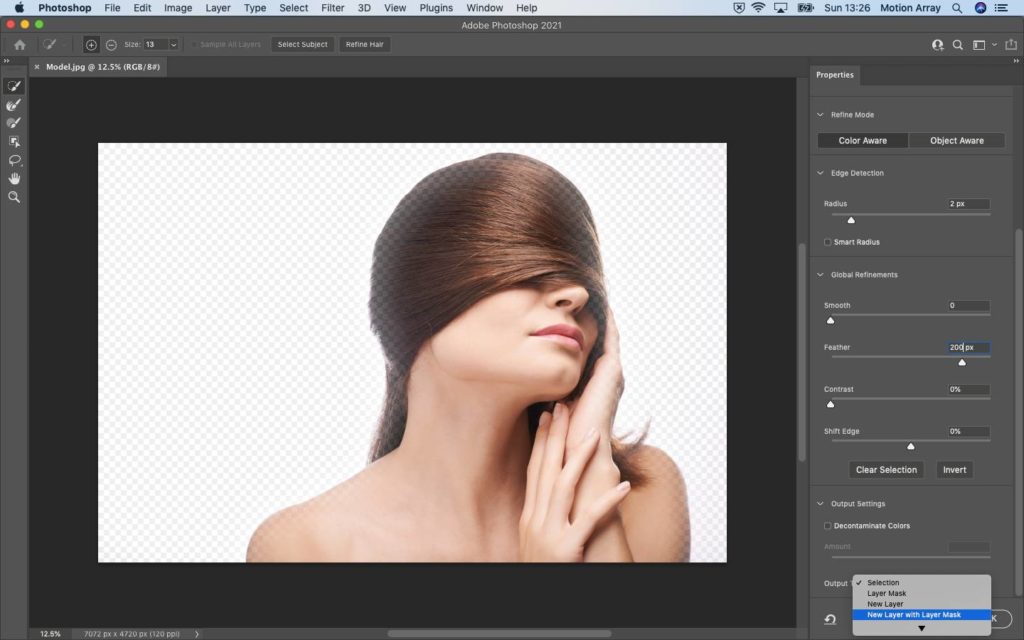Select the Quick Selection tool in left toolbar

point(14,86)
